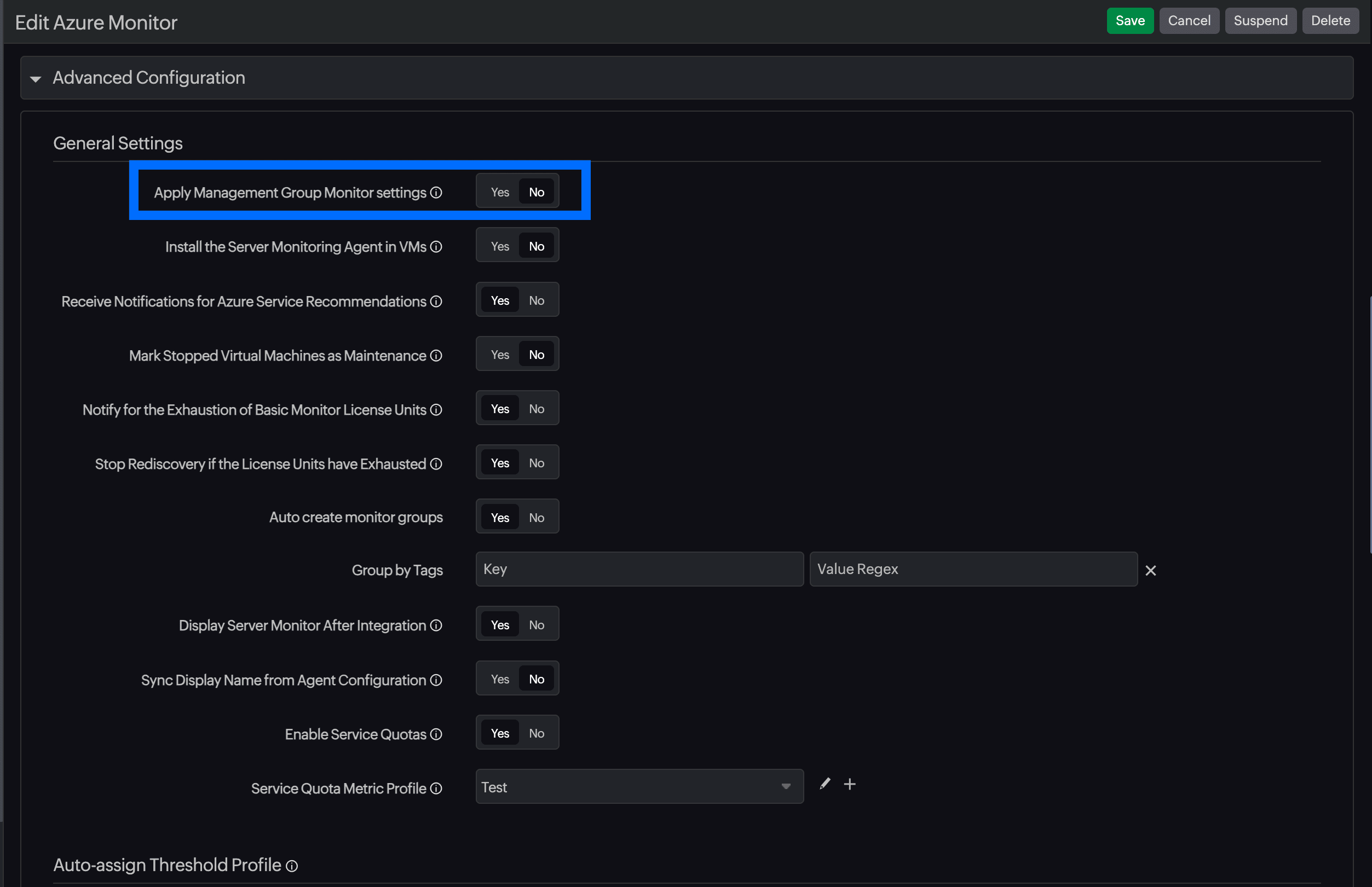Screen dimensions: 1372x887
Task: Click info icon next to Enable Service Quotas
Action: coord(436,734)
